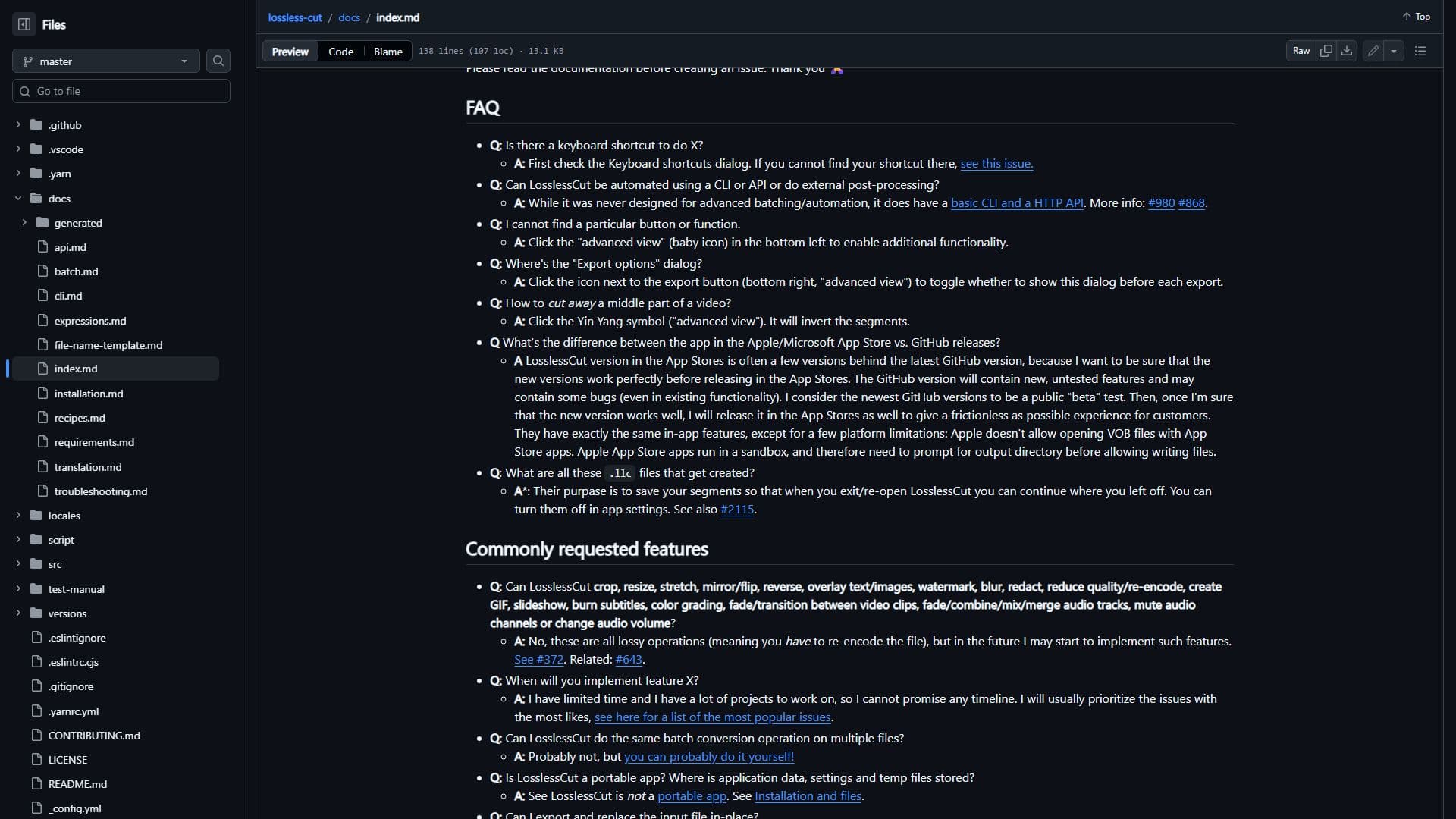Open cli.md in file tree
Screen dimensions: 1456x819
(68, 295)
